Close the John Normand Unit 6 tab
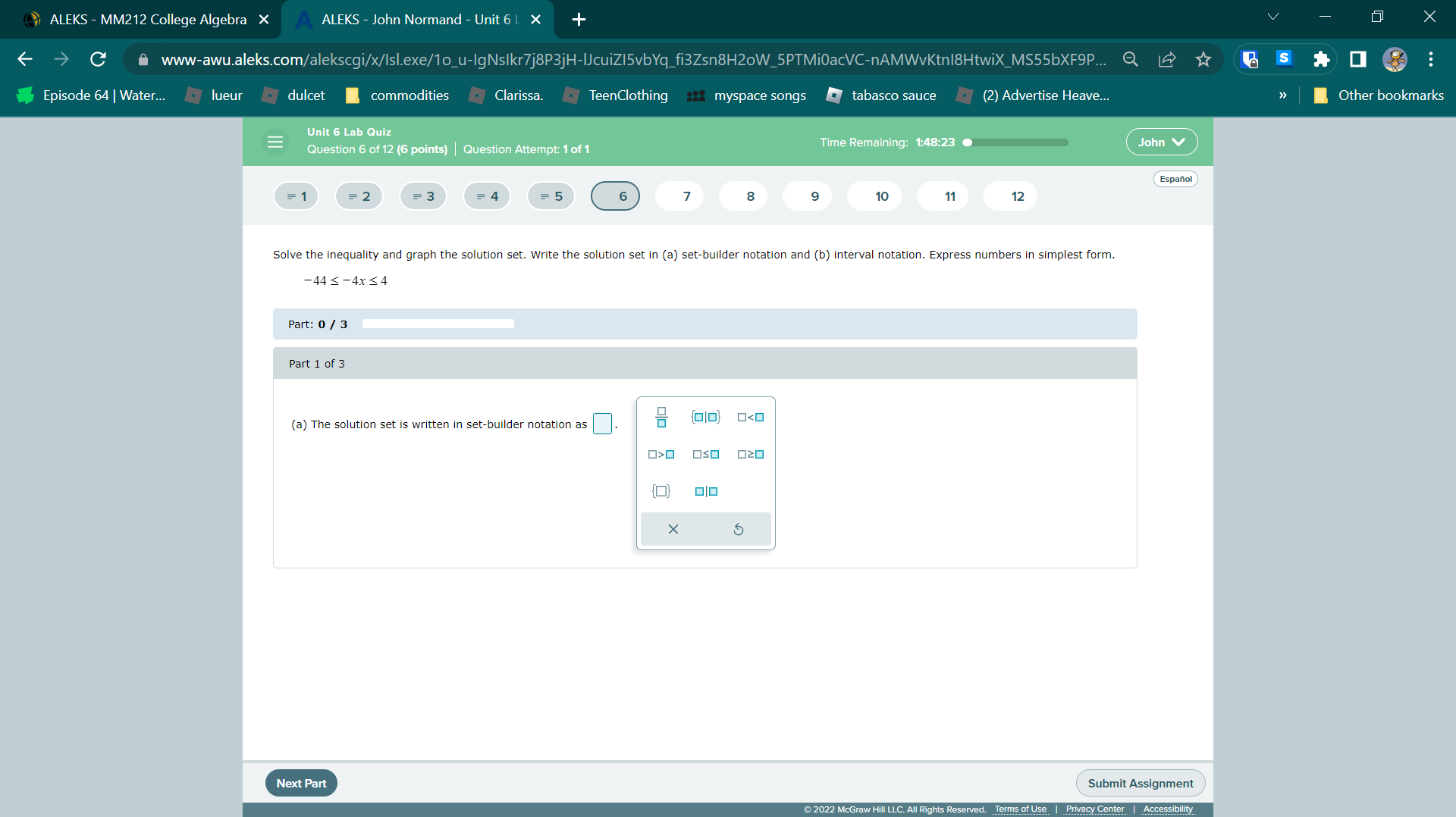Image resolution: width=1456 pixels, height=817 pixels. (536, 20)
